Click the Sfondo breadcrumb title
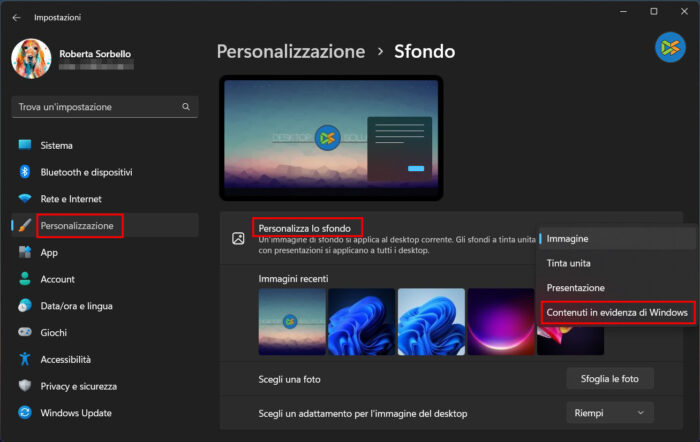The height and width of the screenshot is (442, 700). click(x=425, y=52)
